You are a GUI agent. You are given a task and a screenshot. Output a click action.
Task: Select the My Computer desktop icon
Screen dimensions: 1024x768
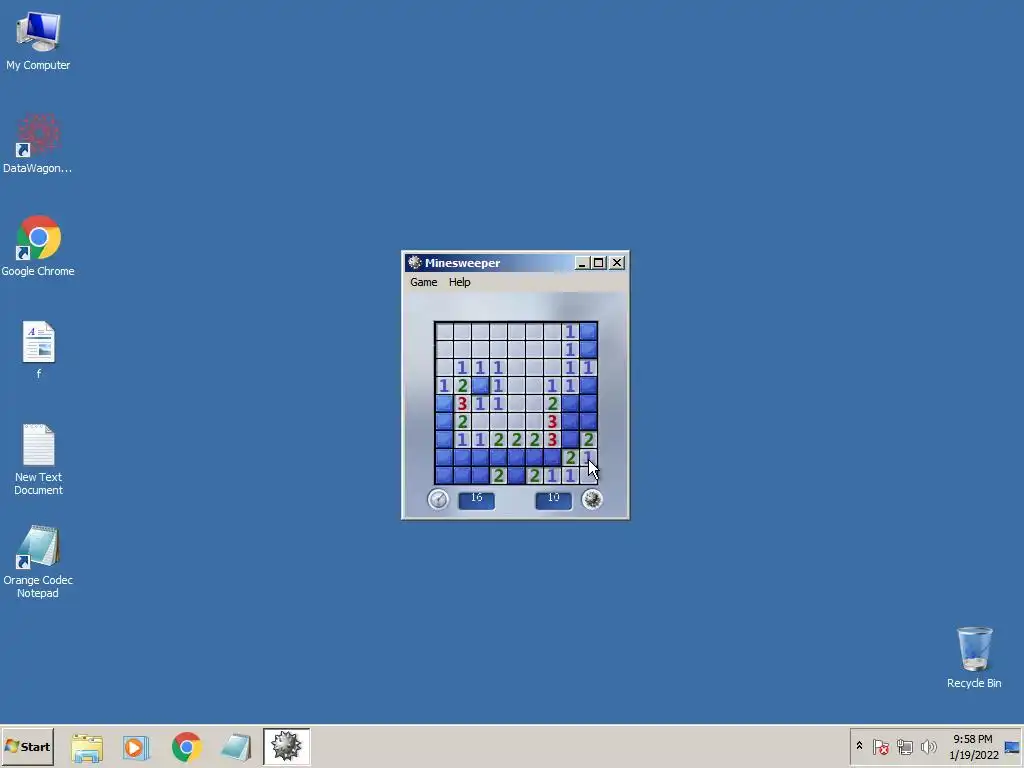[38, 40]
